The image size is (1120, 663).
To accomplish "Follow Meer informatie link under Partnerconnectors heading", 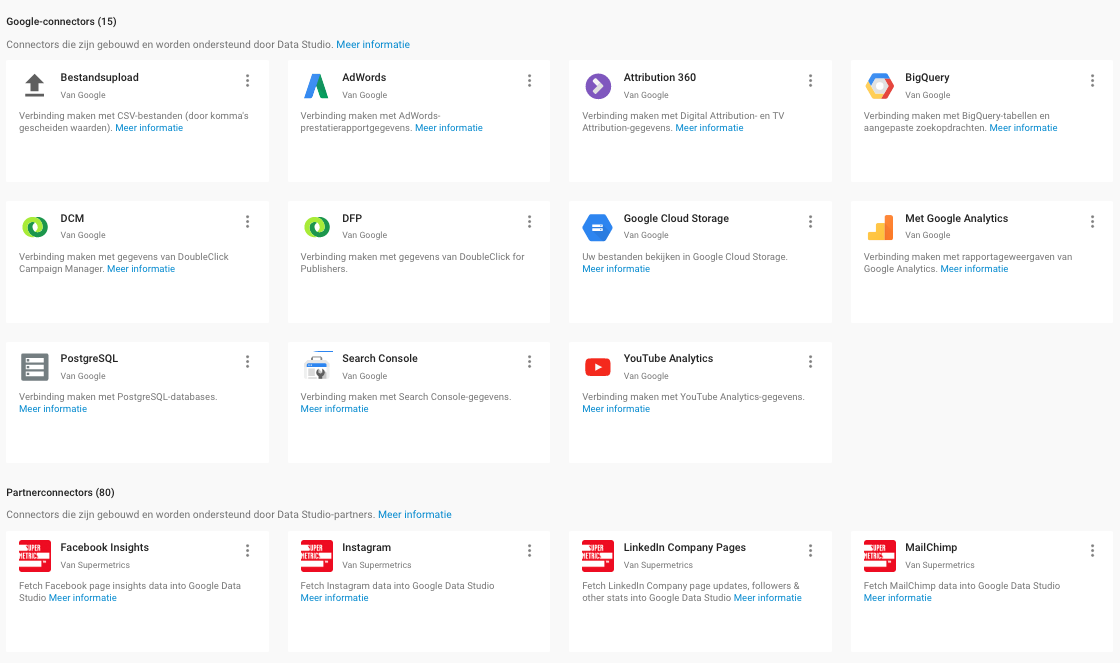I will pyautogui.click(x=415, y=514).
